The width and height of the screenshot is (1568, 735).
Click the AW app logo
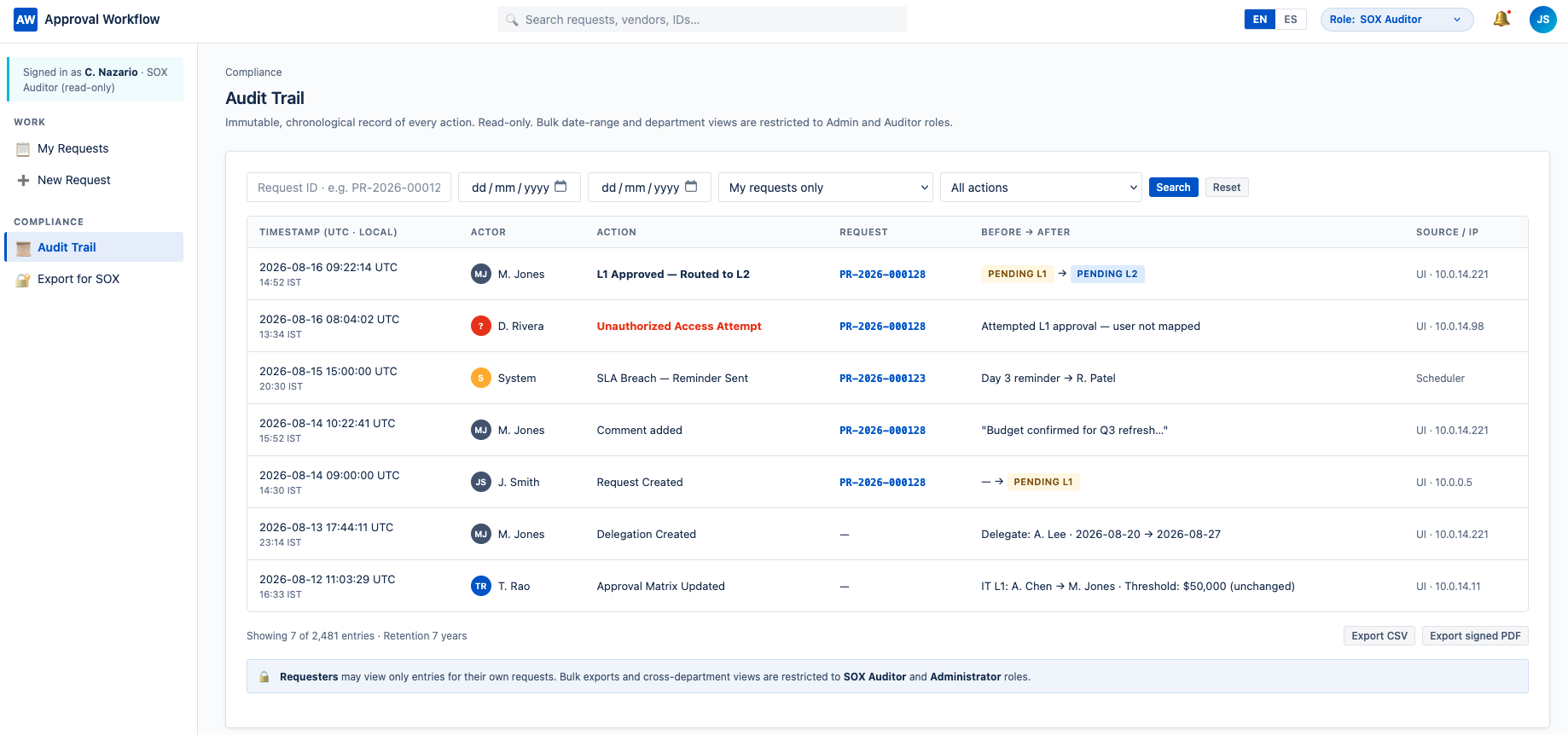point(26,20)
